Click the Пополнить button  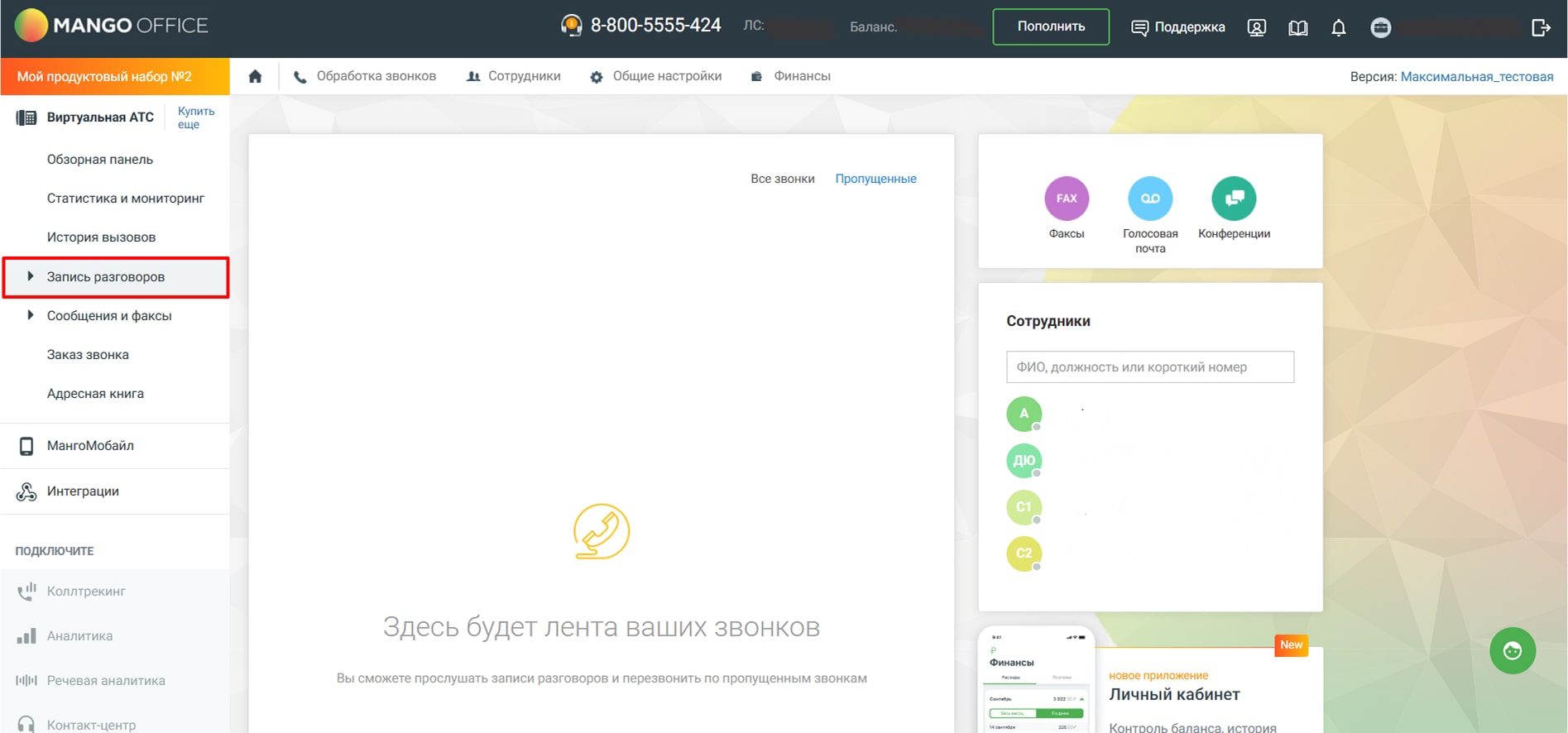pos(1050,26)
